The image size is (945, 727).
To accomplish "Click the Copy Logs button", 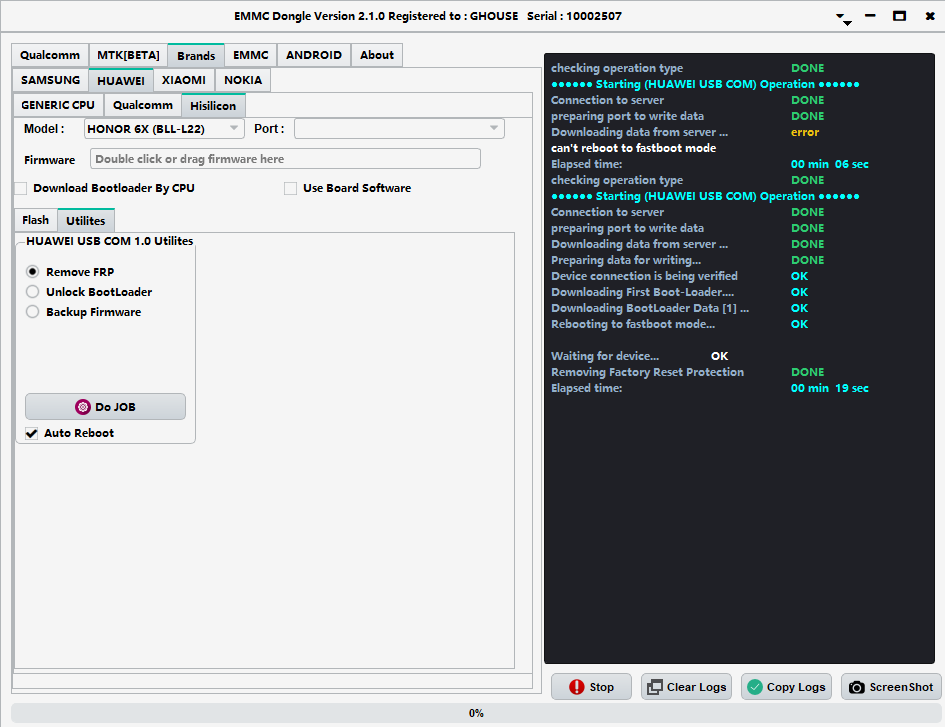I will pos(786,687).
